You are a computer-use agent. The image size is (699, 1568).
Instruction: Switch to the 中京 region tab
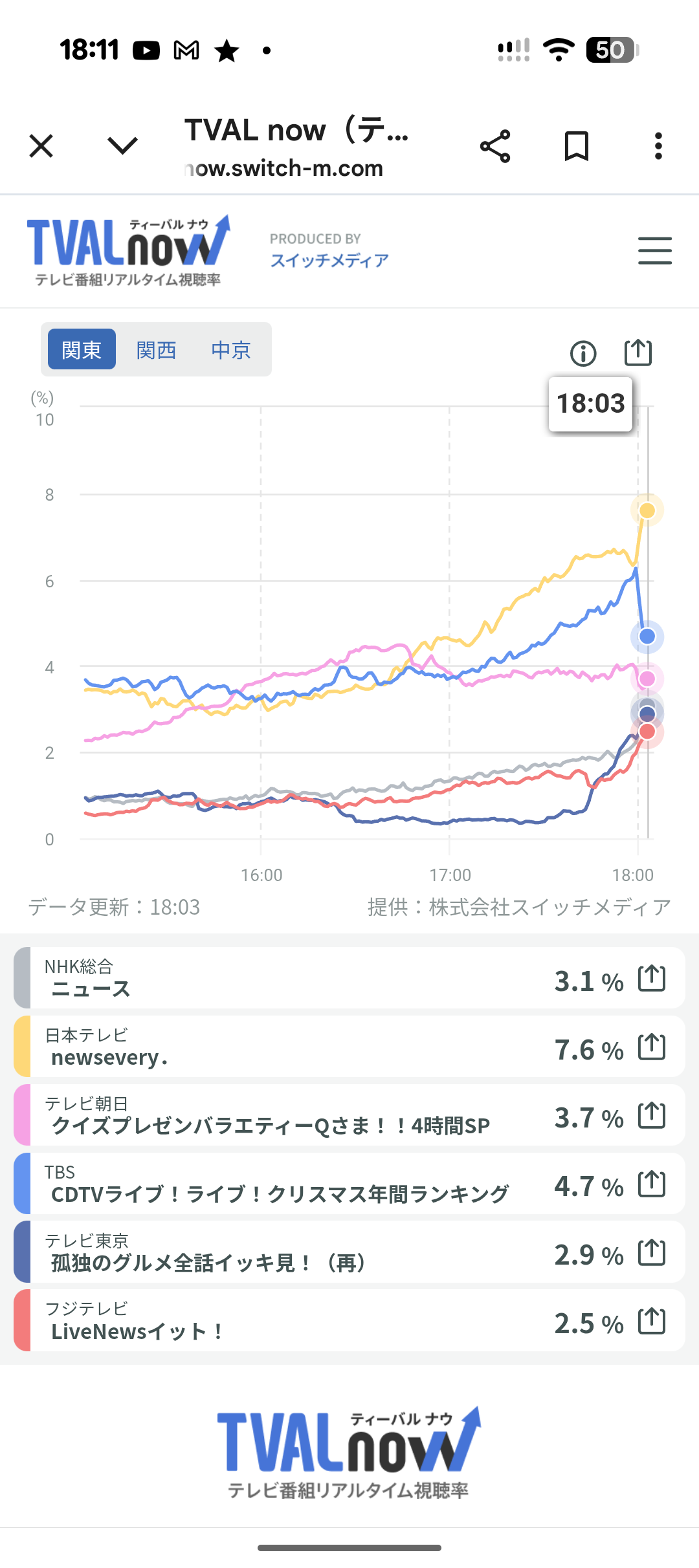point(230,350)
